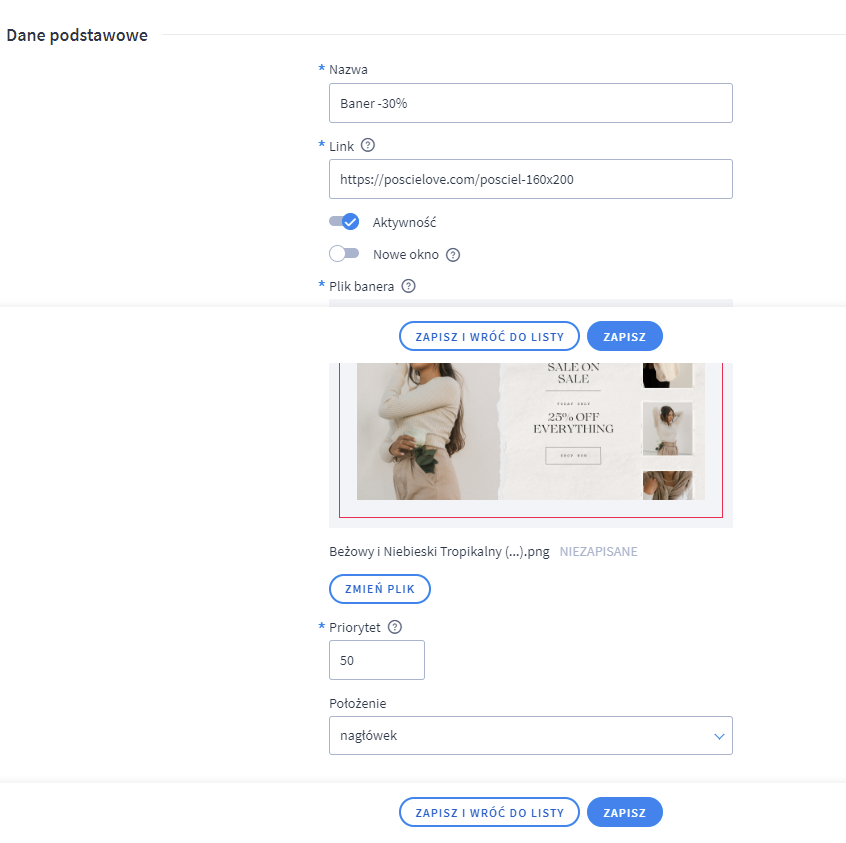Open the nagłówek position combo box
This screenshot has height=843, width=846.
[x=530, y=735]
